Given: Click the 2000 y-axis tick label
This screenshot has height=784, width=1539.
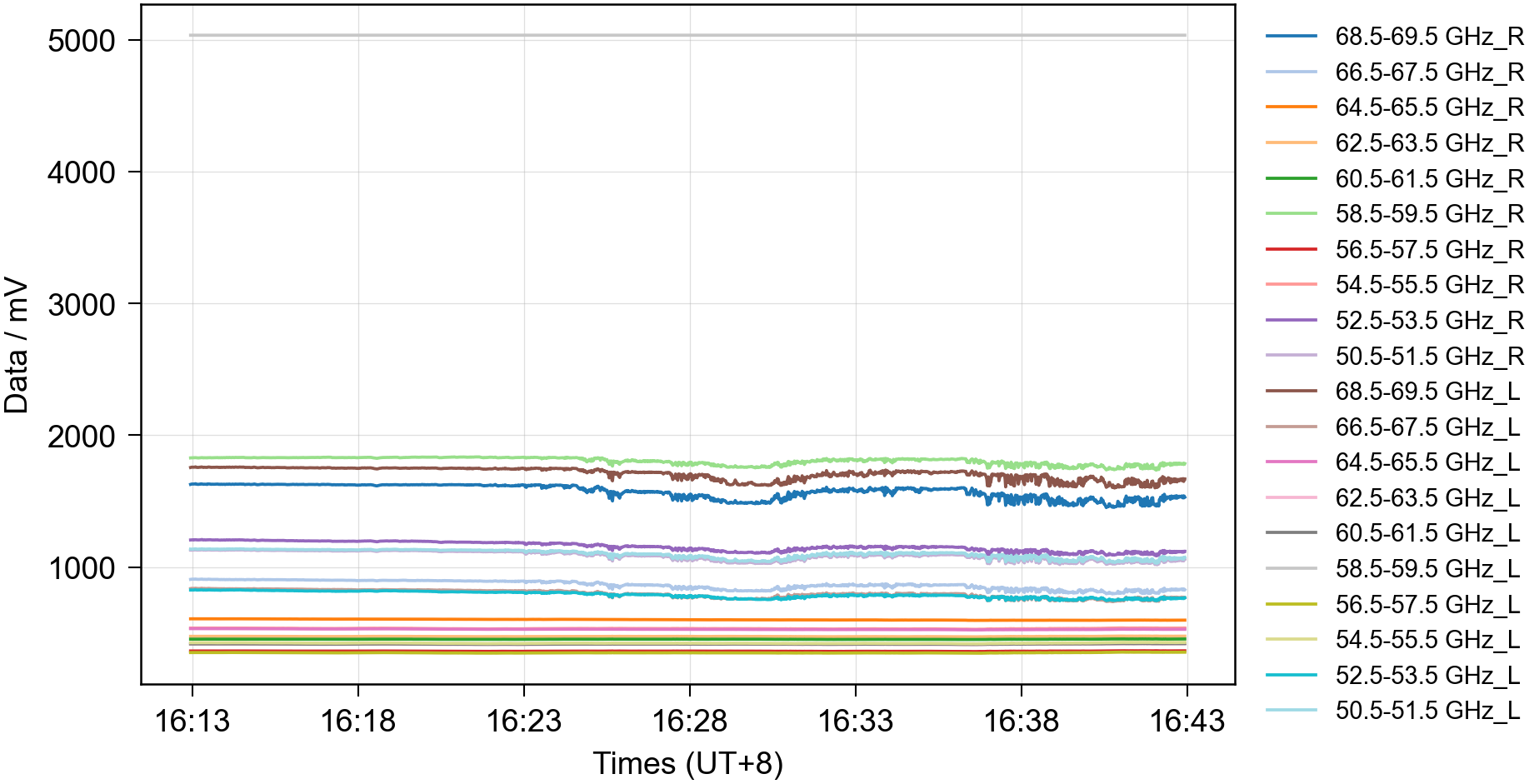Looking at the screenshot, I should click(x=81, y=436).
